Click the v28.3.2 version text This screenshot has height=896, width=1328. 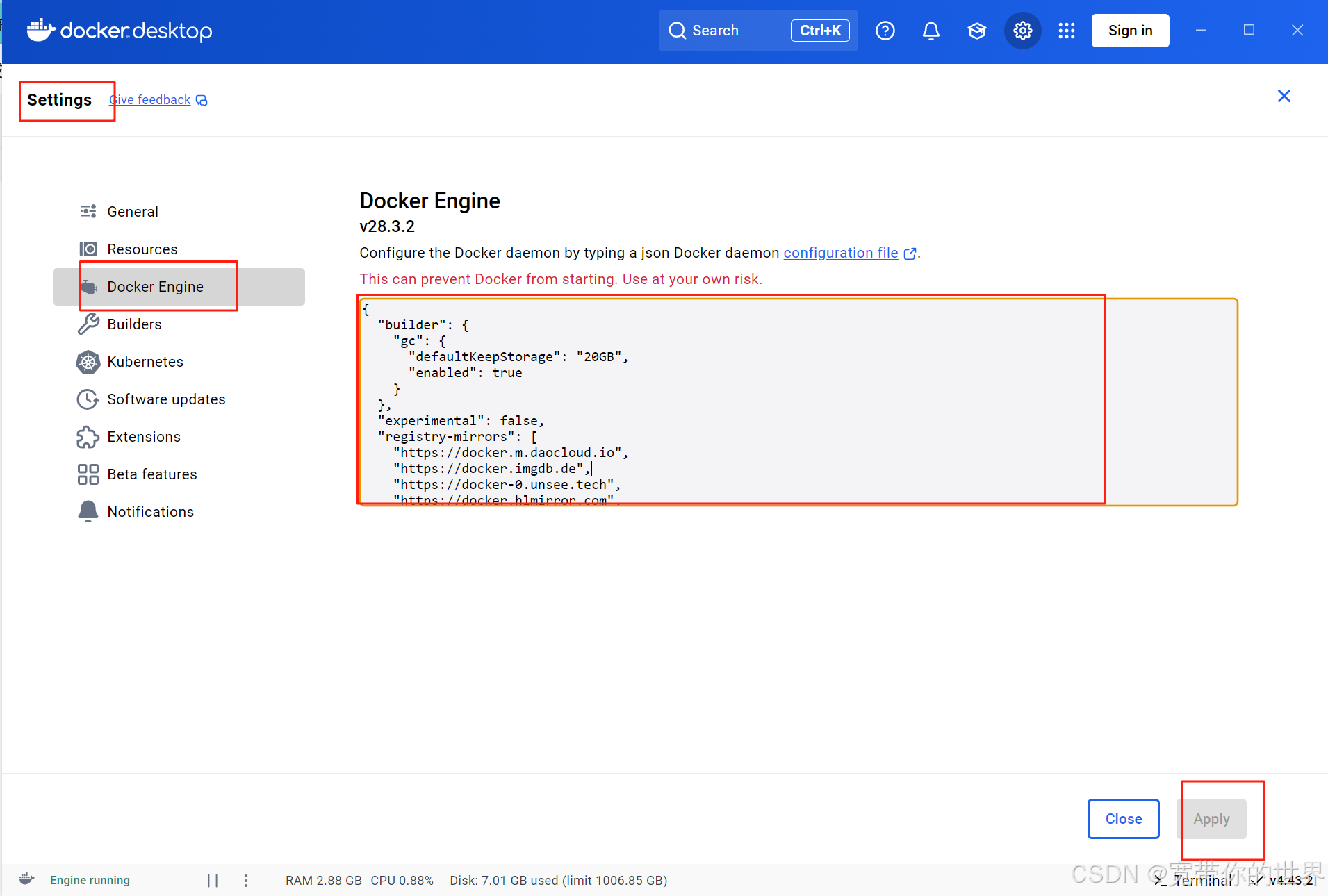pos(387,226)
